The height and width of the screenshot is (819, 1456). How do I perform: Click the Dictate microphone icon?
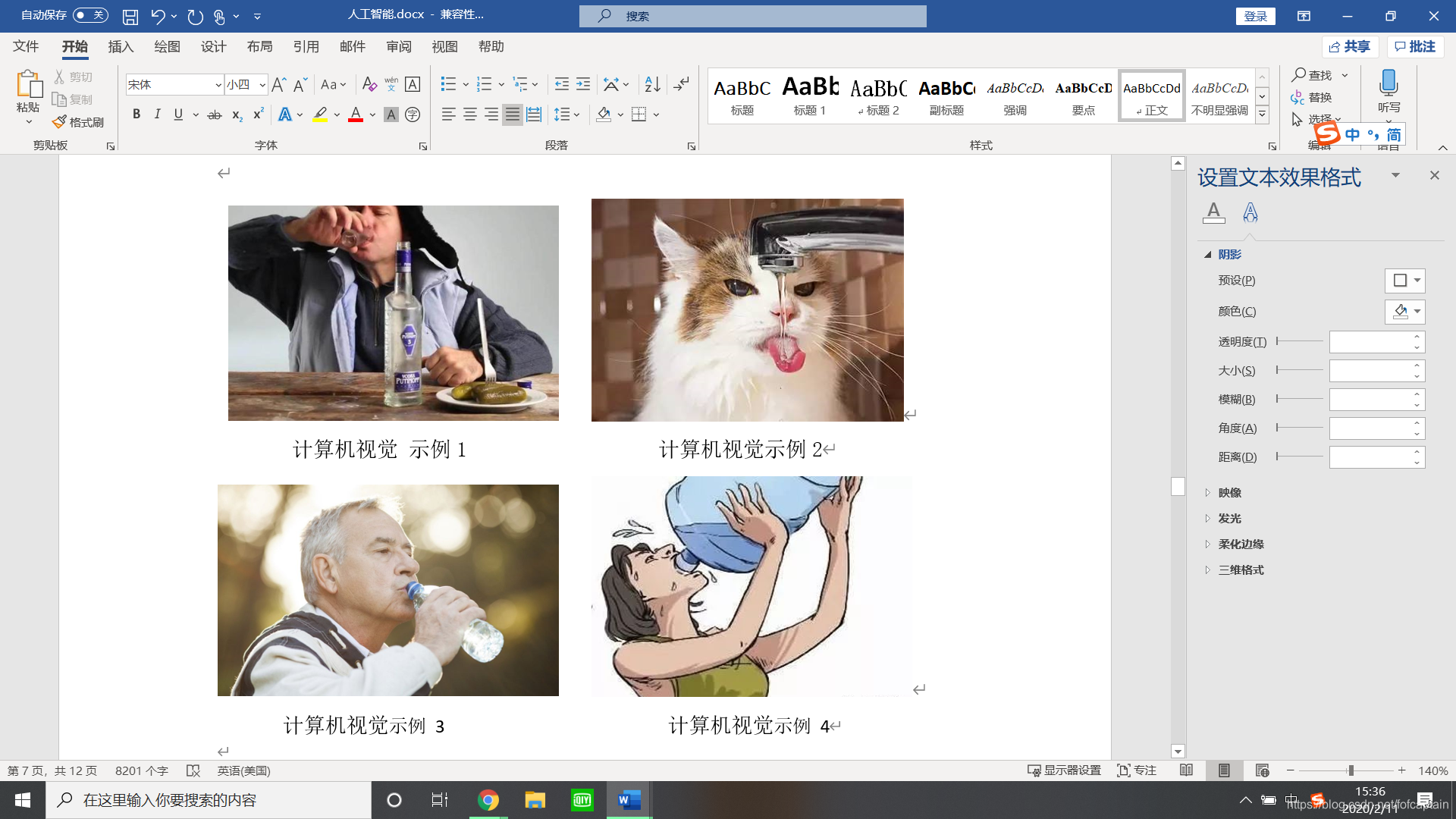tap(1389, 82)
